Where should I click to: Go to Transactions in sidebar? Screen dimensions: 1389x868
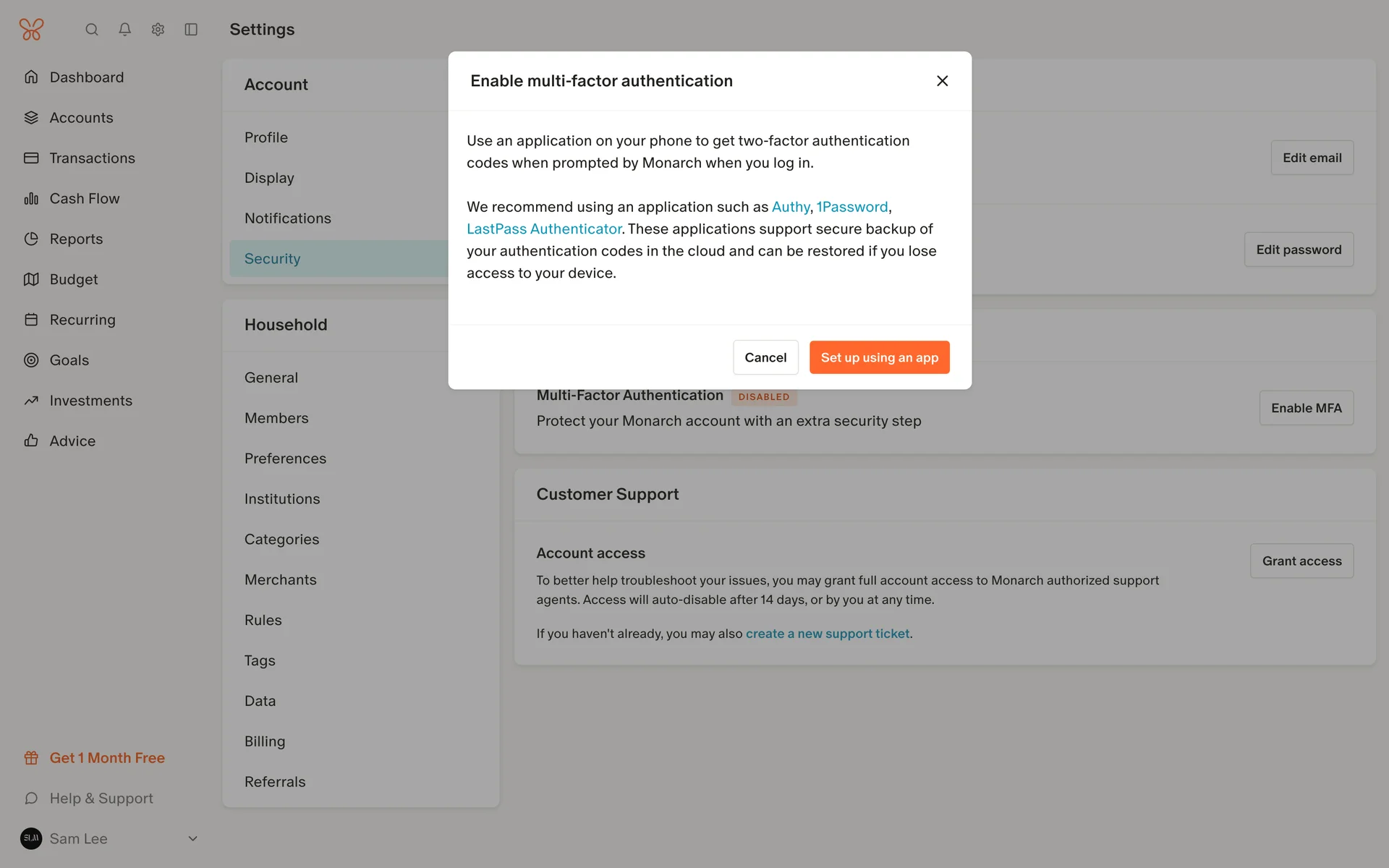point(92,158)
